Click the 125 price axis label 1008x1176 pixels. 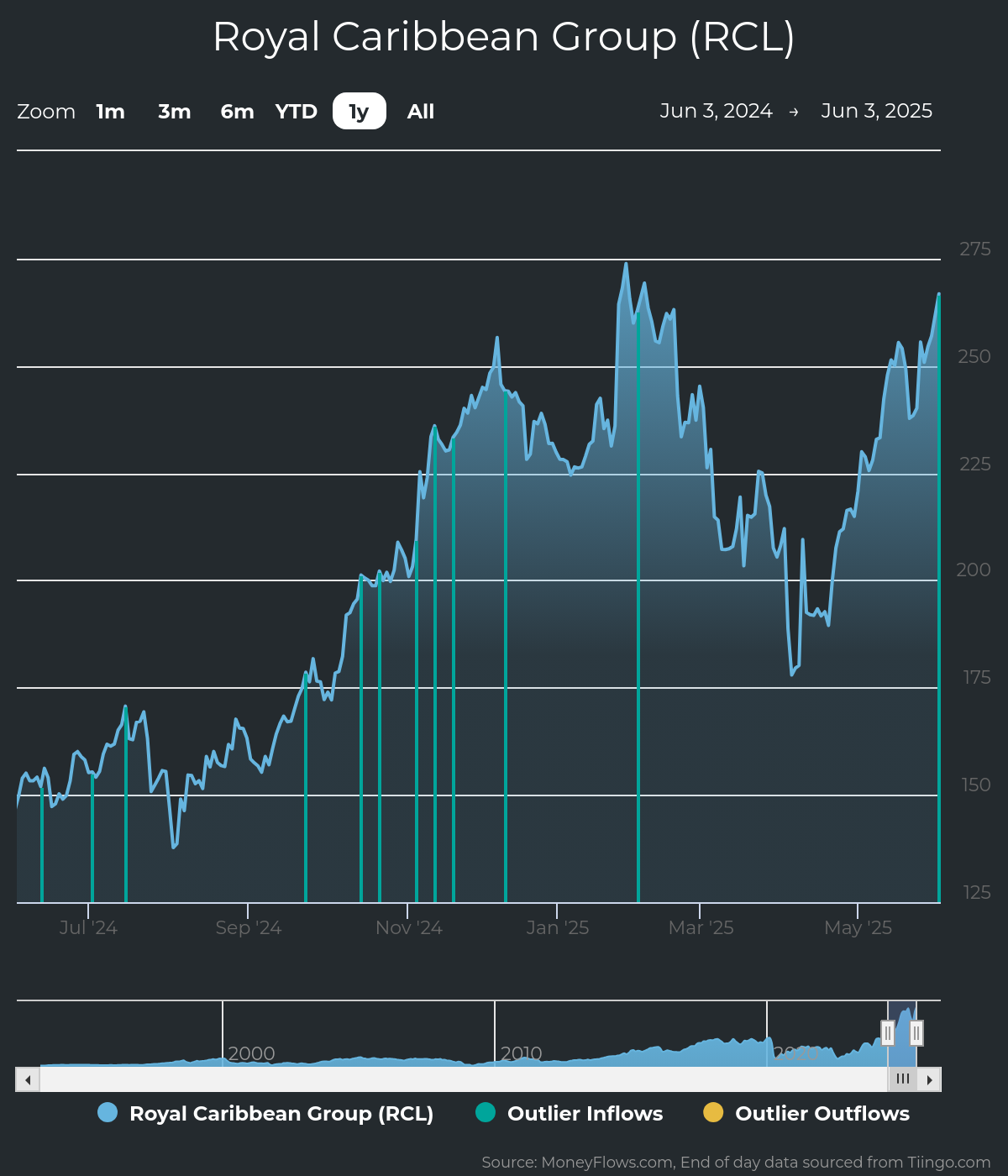click(x=977, y=893)
